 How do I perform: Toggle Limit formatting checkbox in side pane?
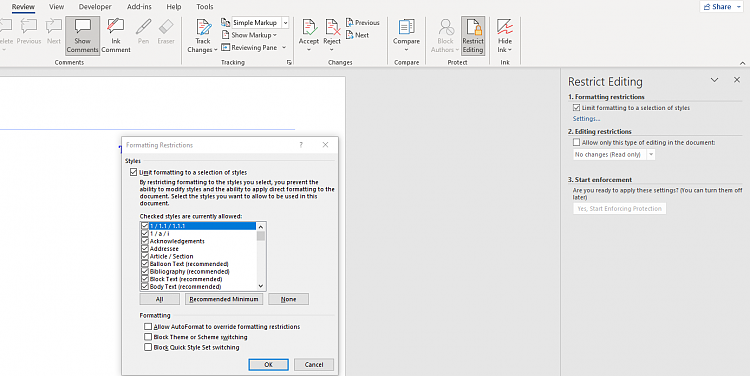point(576,108)
